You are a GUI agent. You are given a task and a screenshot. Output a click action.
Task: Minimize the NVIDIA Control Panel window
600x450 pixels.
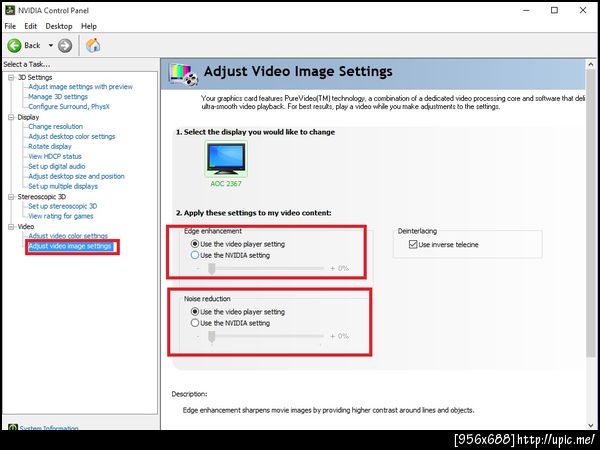pos(527,10)
